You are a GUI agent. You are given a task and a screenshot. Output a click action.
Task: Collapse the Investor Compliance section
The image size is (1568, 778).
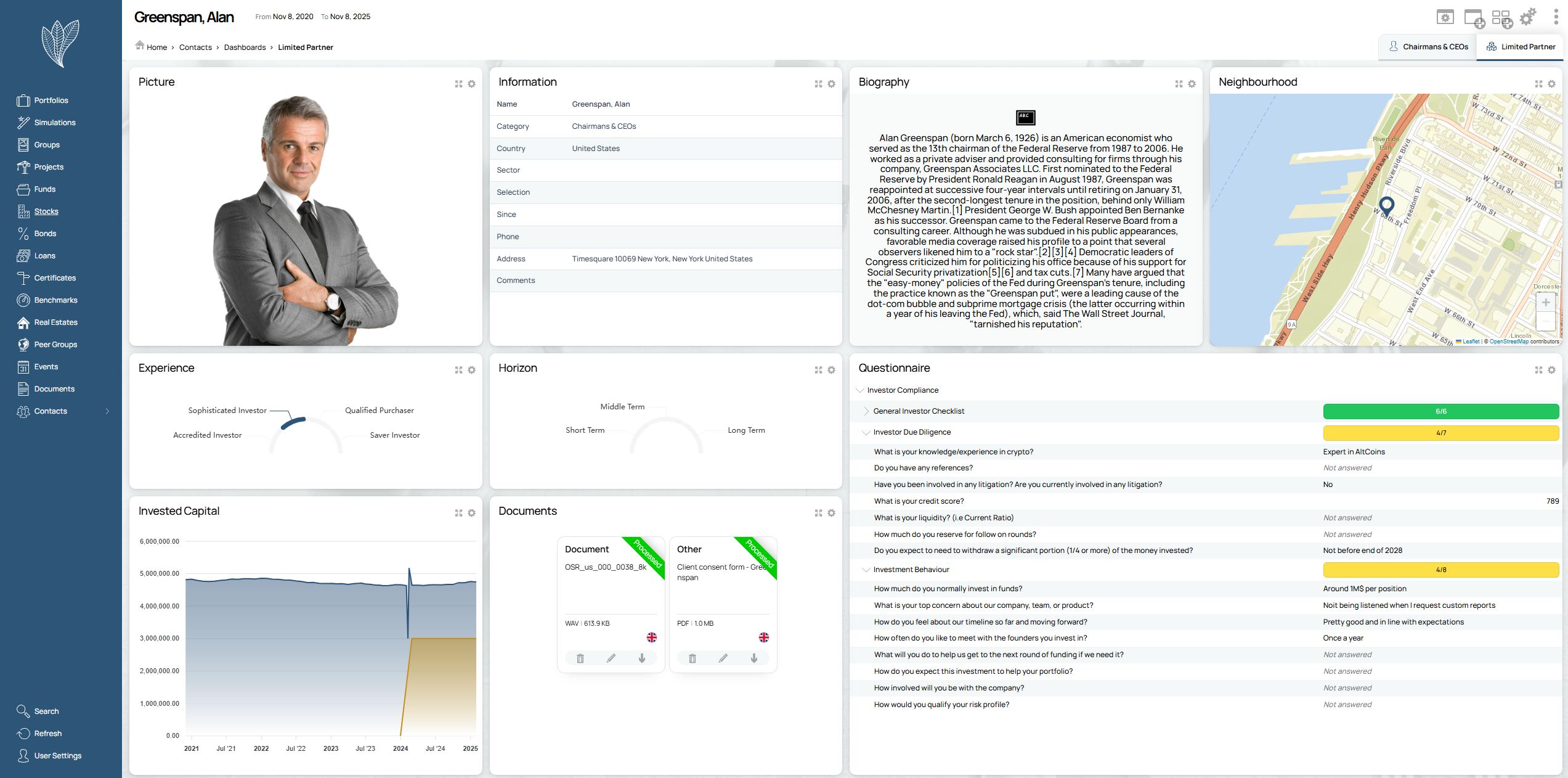pyautogui.click(x=860, y=390)
